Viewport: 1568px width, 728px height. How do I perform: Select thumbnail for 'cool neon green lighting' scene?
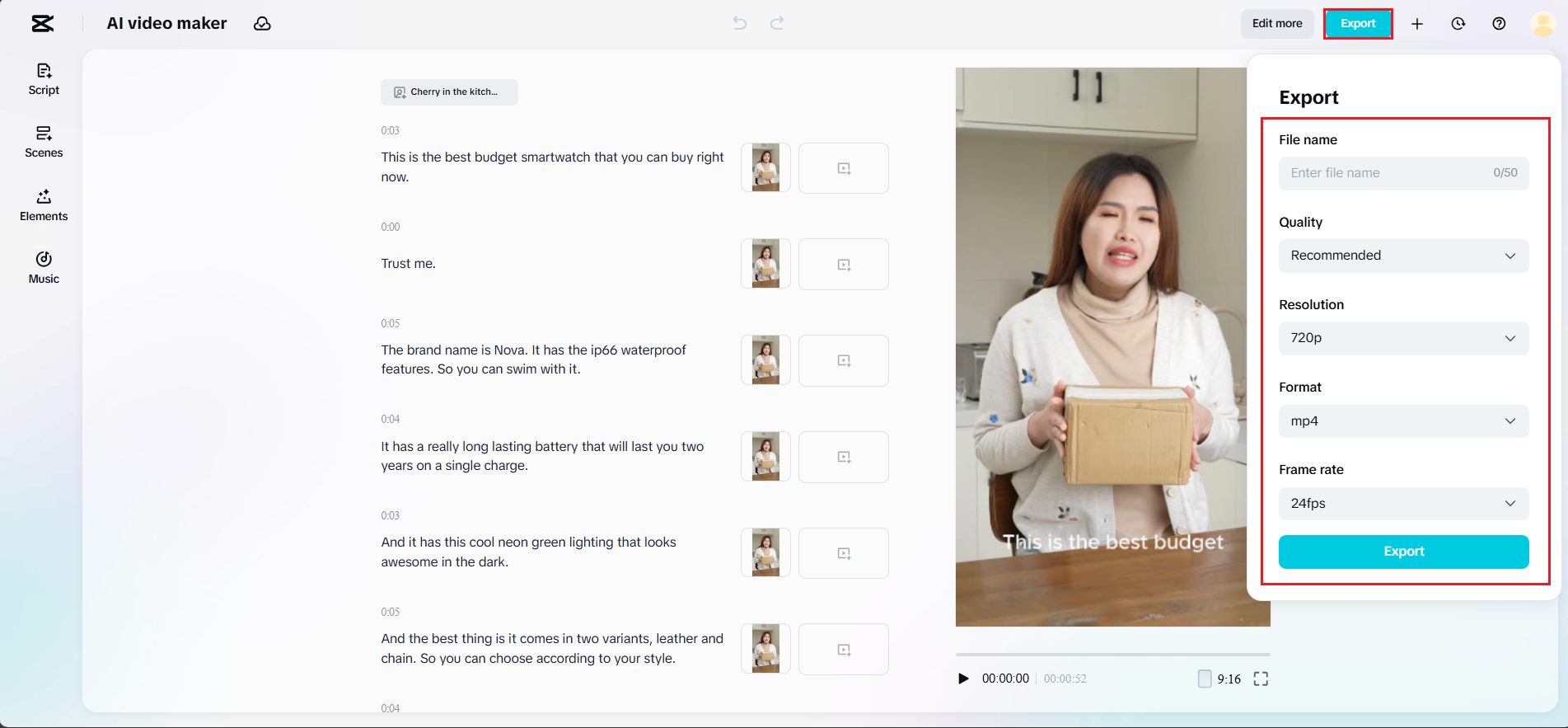pyautogui.click(x=765, y=552)
